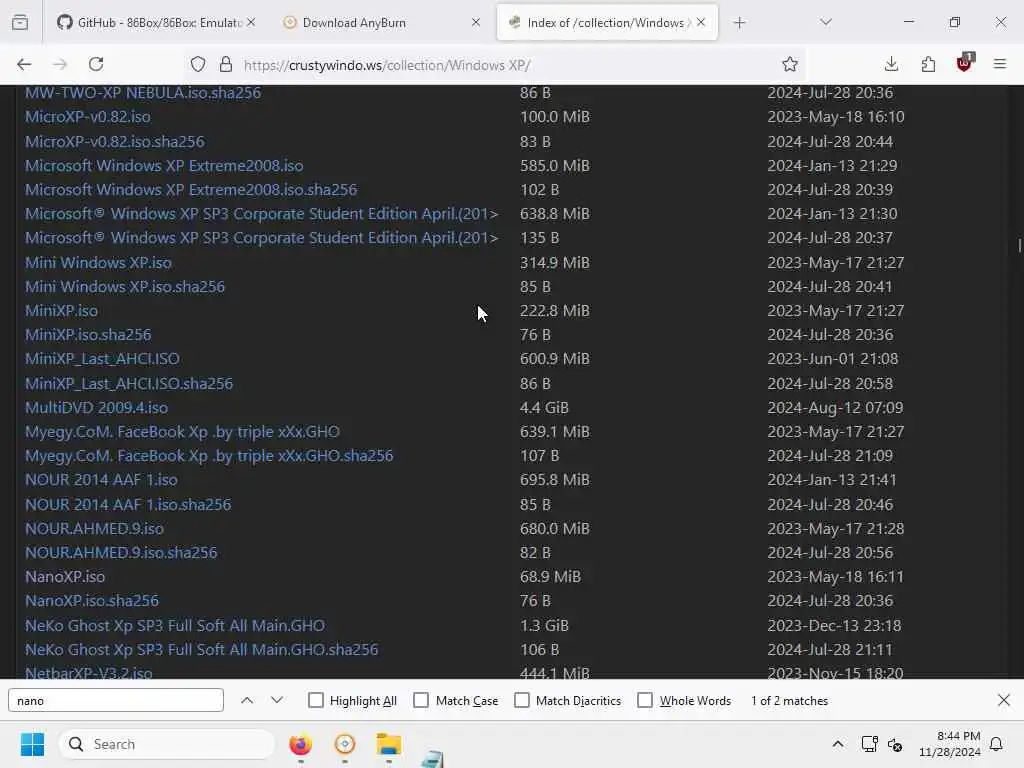Open MiniXP.iso.sha256 link
Image resolution: width=1024 pixels, height=768 pixels.
(x=88, y=335)
